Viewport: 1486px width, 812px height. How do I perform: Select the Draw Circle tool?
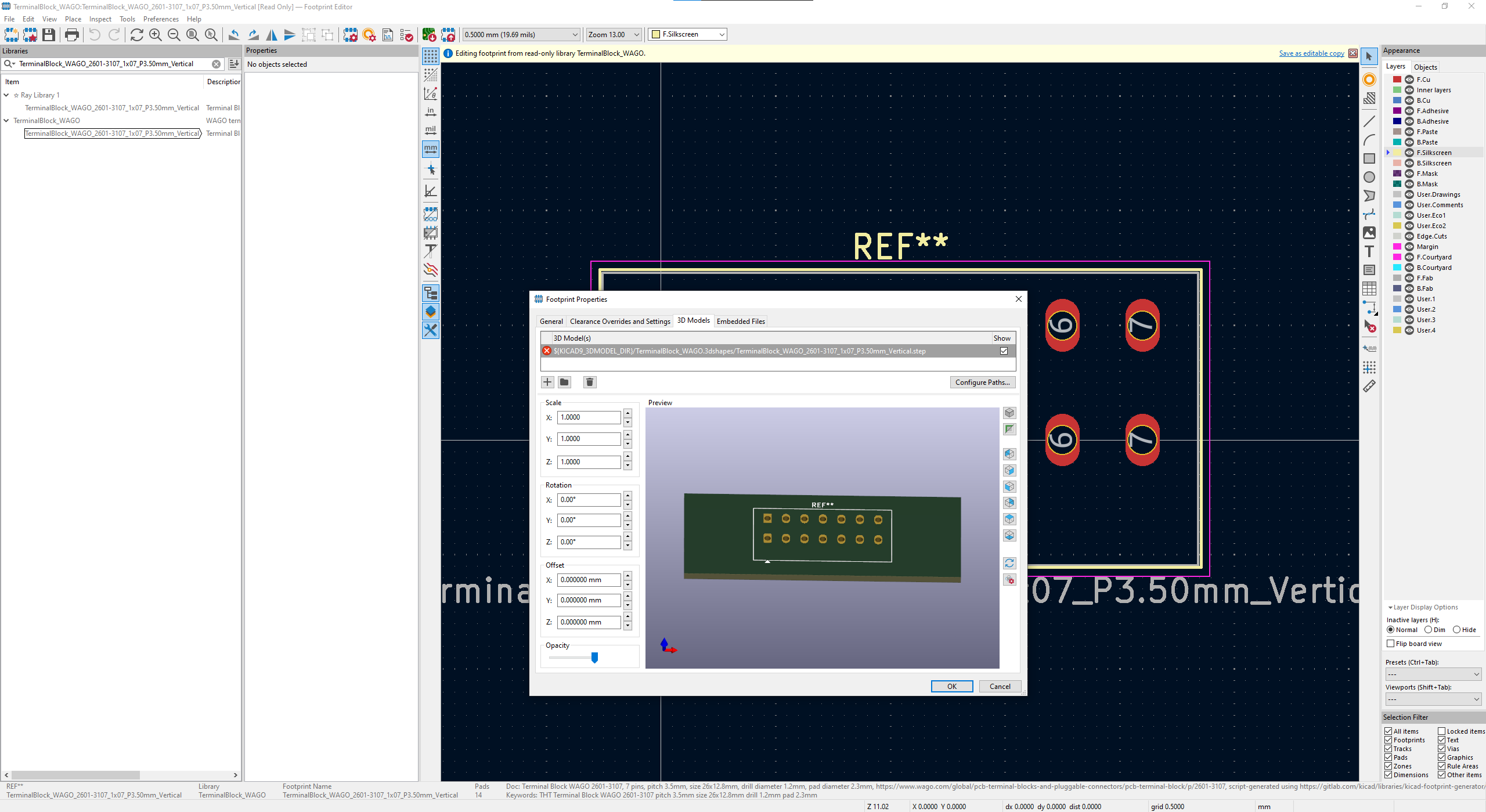(1369, 178)
